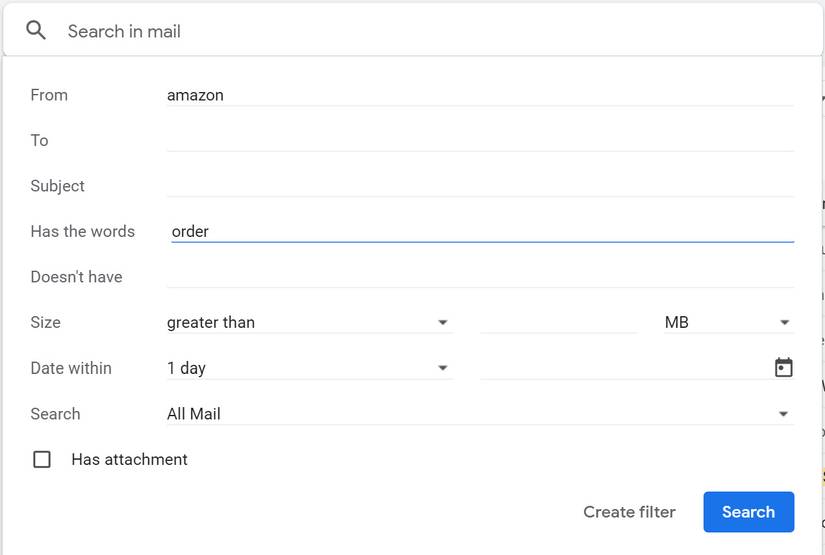Open the date picker calendar icon

tap(784, 368)
